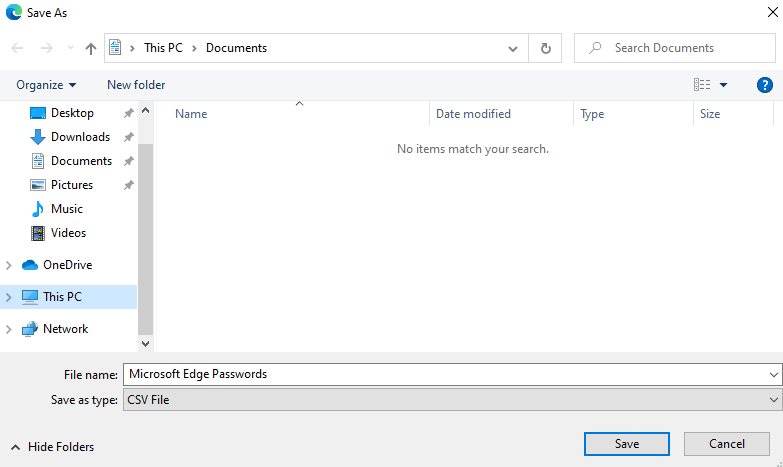Screen dimensions: 783x467
Task: Create a New folder
Action: pyautogui.click(x=136, y=85)
